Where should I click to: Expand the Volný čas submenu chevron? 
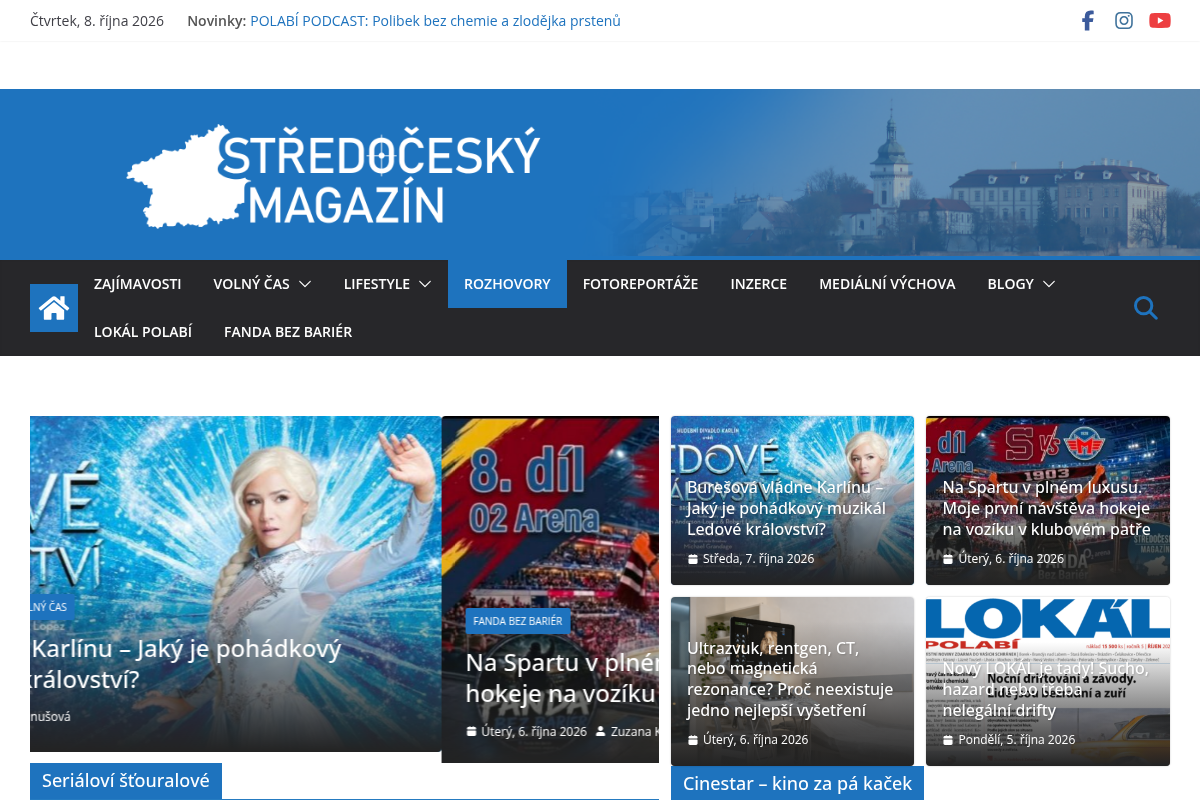click(x=305, y=284)
